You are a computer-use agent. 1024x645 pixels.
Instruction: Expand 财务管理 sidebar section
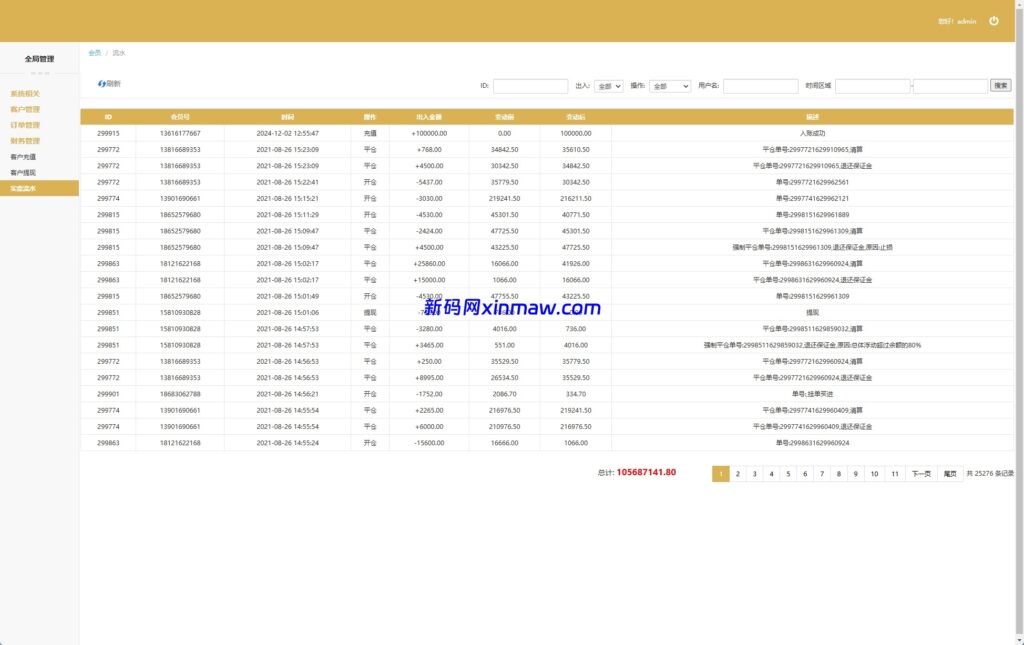click(25, 141)
